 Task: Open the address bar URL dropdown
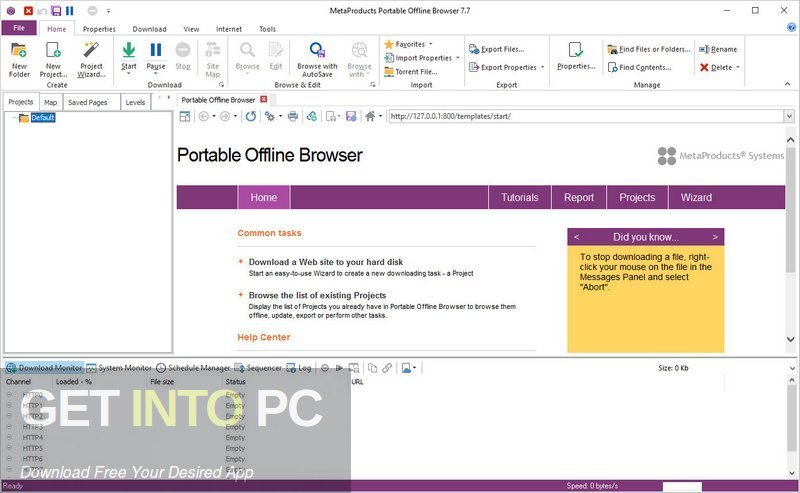pyautogui.click(x=789, y=116)
